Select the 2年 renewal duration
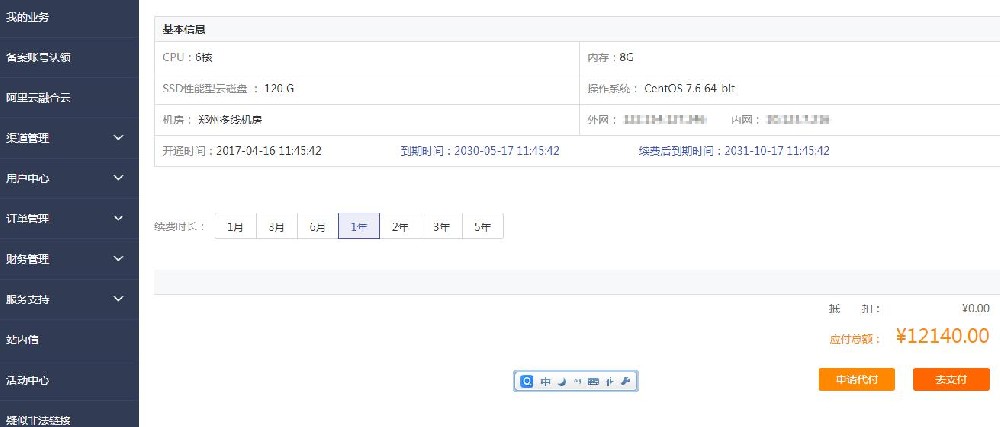The height and width of the screenshot is (427, 1000). 401,226
